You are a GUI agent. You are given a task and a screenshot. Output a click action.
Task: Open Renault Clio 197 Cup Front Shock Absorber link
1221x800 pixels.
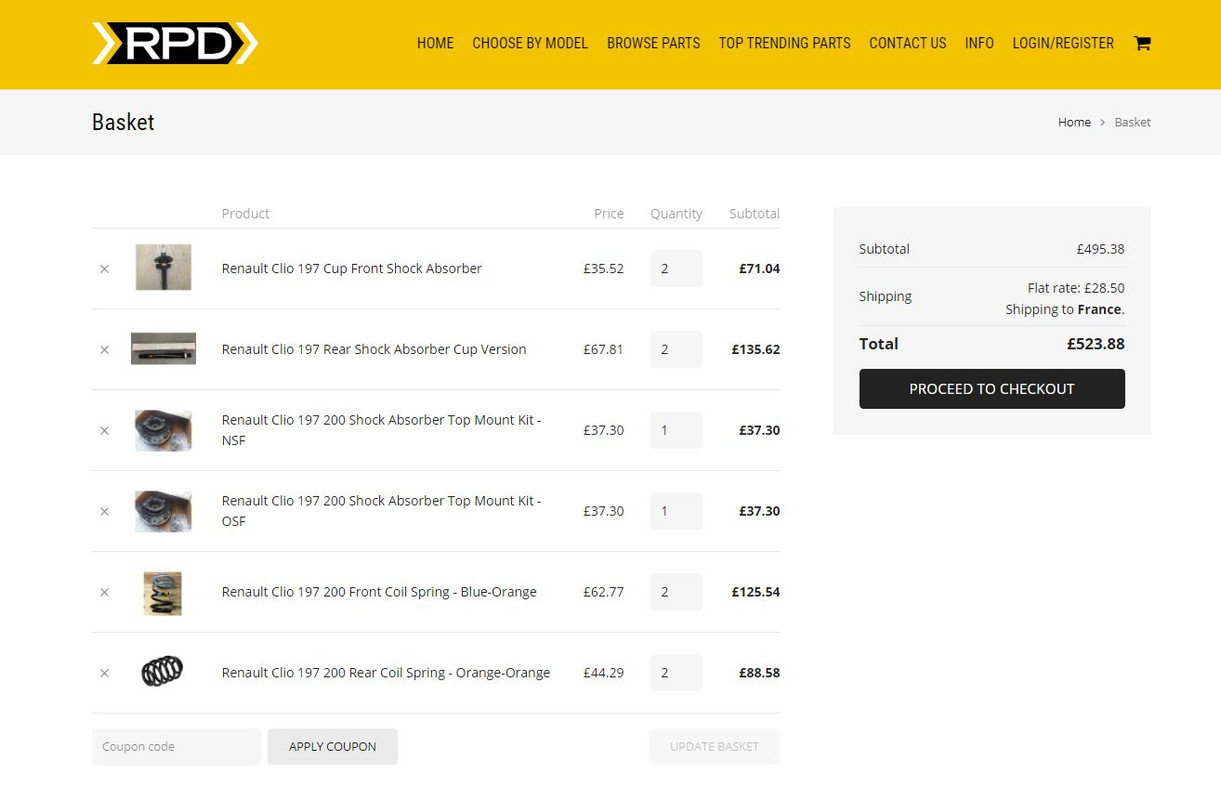click(351, 268)
